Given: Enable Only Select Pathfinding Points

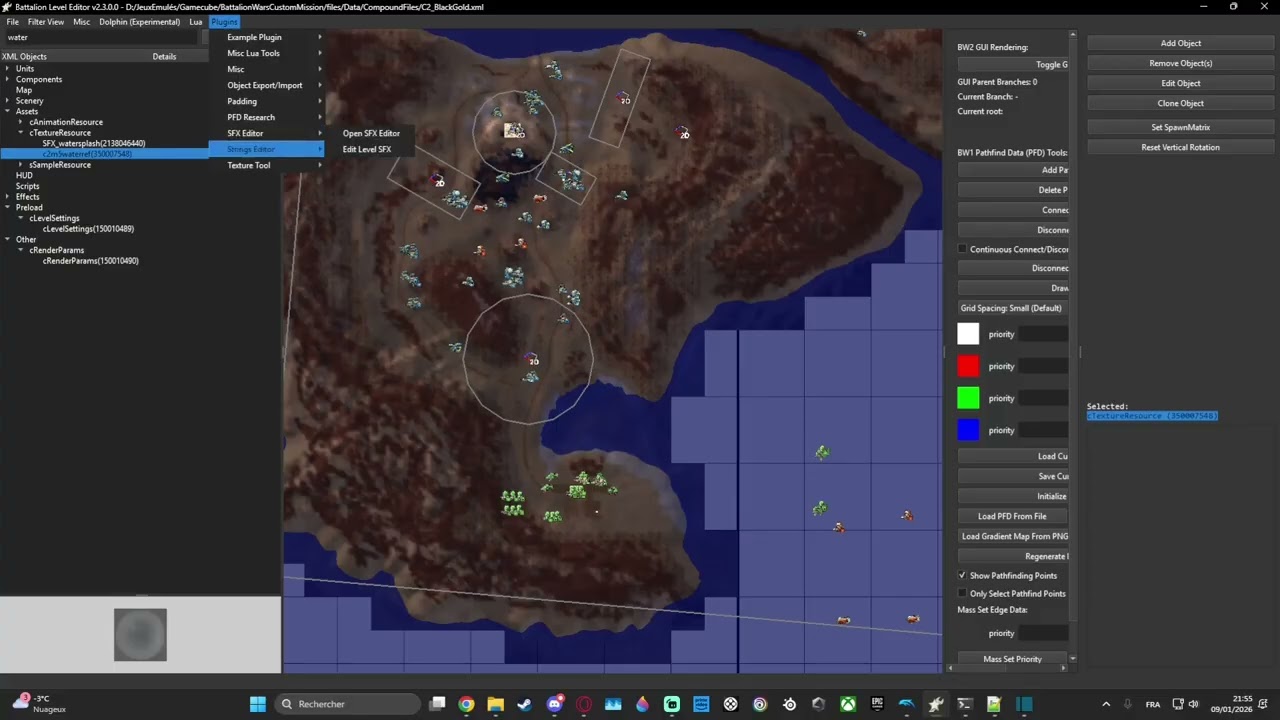Looking at the screenshot, I should [x=963, y=593].
